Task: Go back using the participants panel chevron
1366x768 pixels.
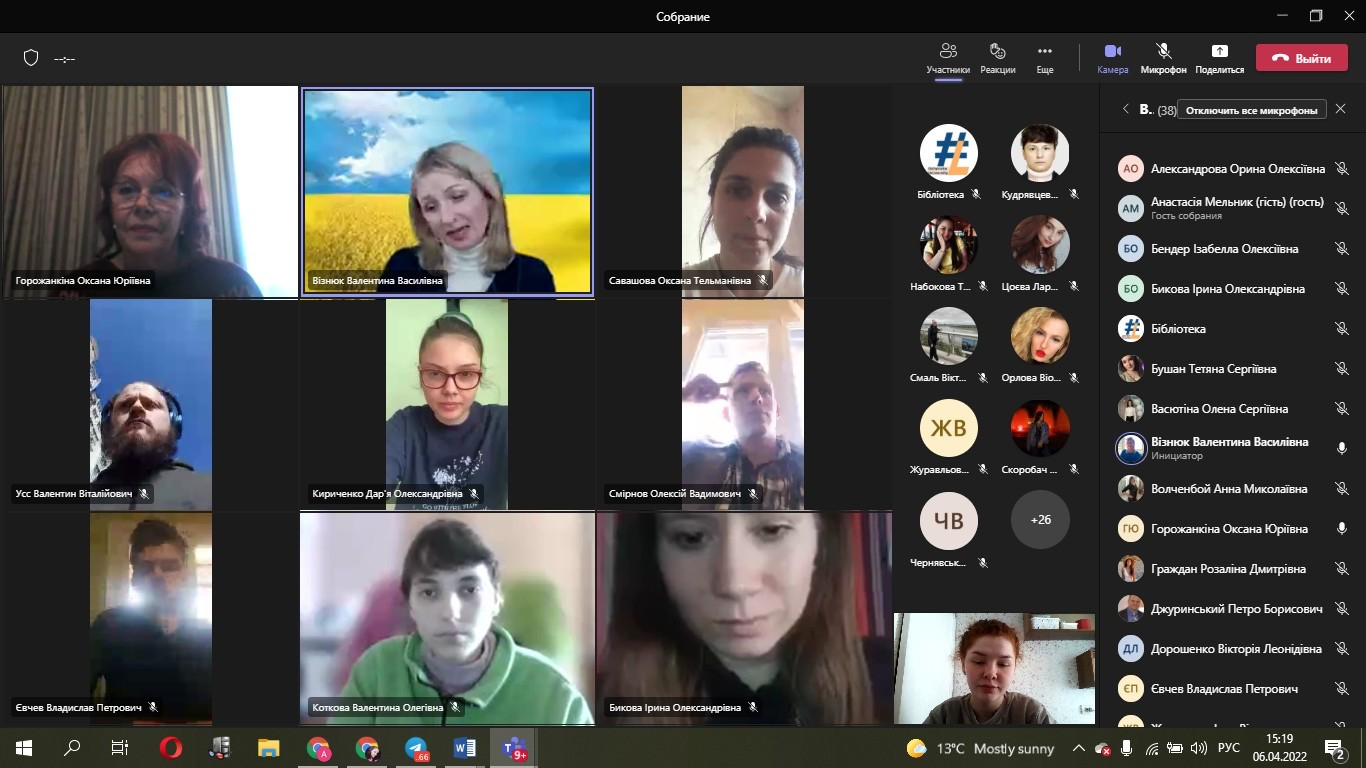Action: click(1125, 109)
